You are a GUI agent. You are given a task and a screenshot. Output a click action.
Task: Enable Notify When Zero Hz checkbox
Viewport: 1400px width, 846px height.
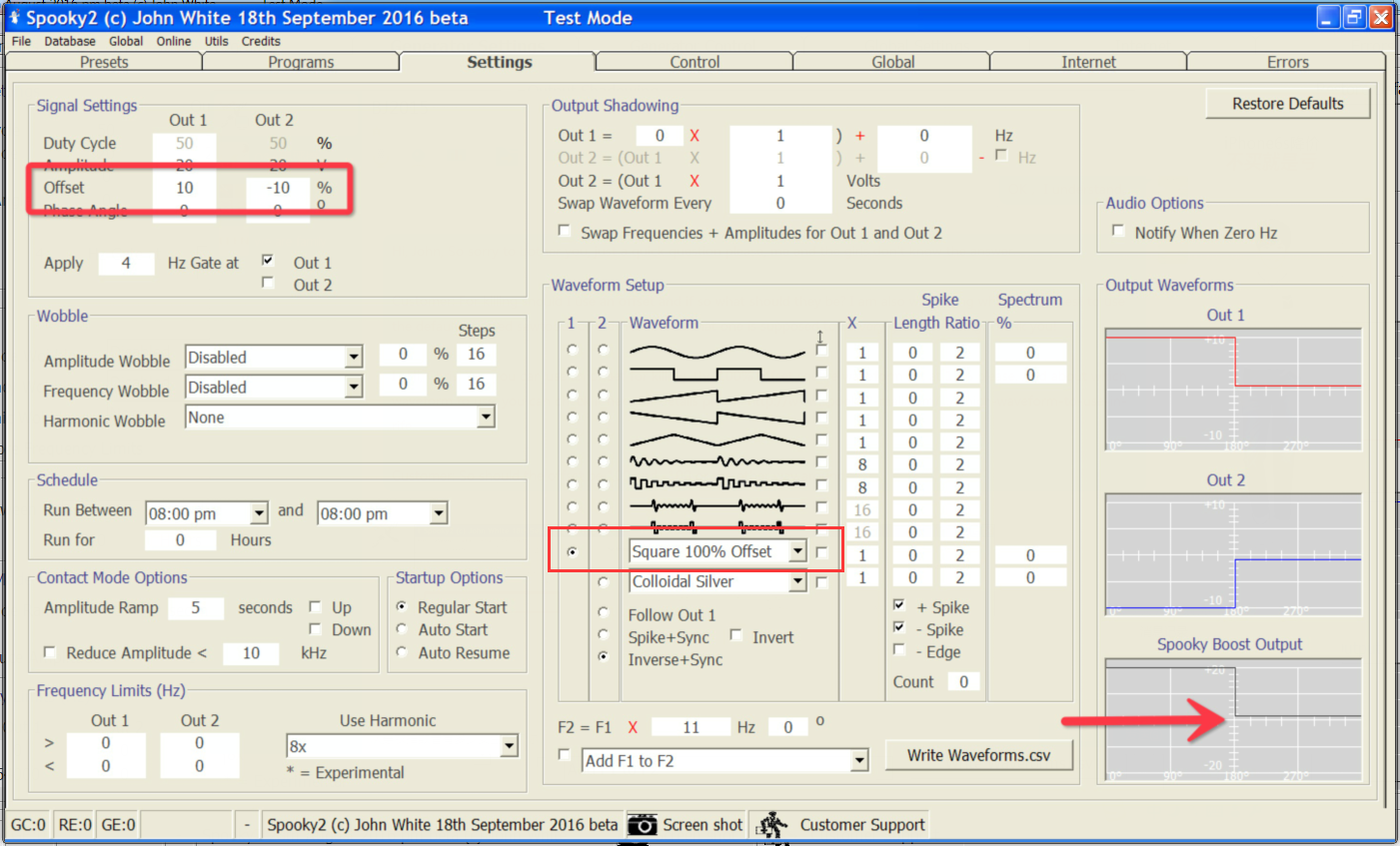[x=1118, y=231]
